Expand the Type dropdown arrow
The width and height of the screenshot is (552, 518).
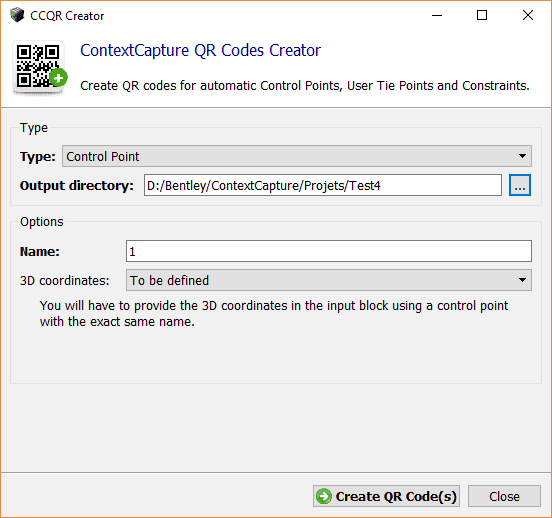point(522,156)
